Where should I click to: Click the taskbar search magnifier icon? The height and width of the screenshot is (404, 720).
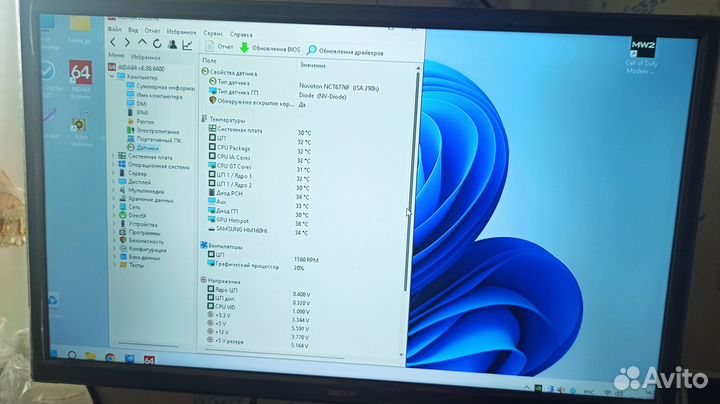point(72,355)
